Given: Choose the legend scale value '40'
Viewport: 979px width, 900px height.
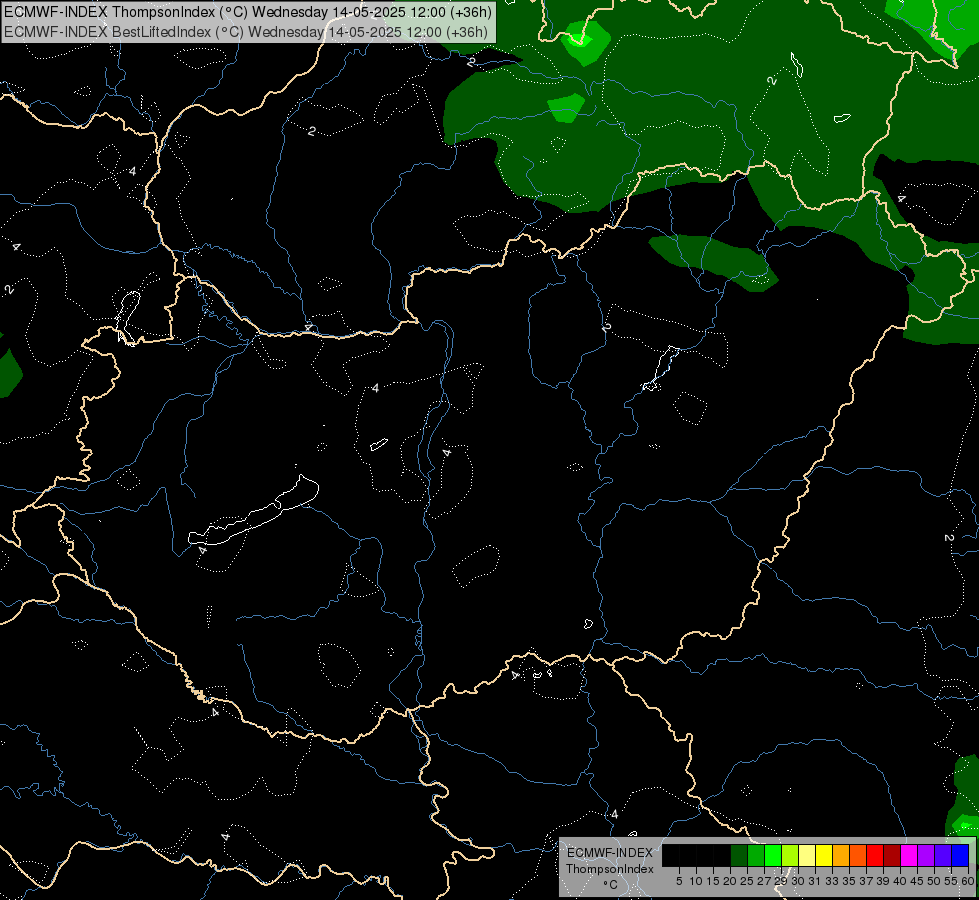Looking at the screenshot, I should [x=900, y=881].
